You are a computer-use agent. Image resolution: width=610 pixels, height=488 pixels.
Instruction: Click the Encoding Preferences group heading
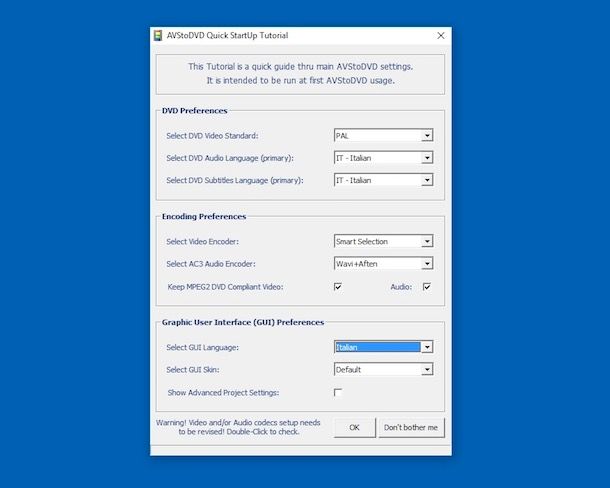204,216
